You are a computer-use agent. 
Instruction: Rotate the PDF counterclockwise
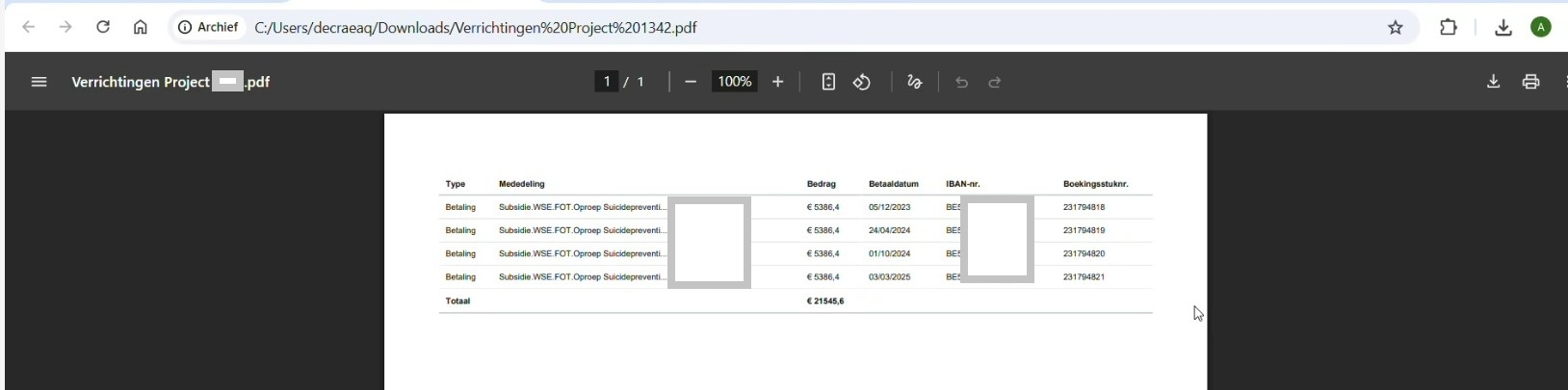click(x=862, y=82)
